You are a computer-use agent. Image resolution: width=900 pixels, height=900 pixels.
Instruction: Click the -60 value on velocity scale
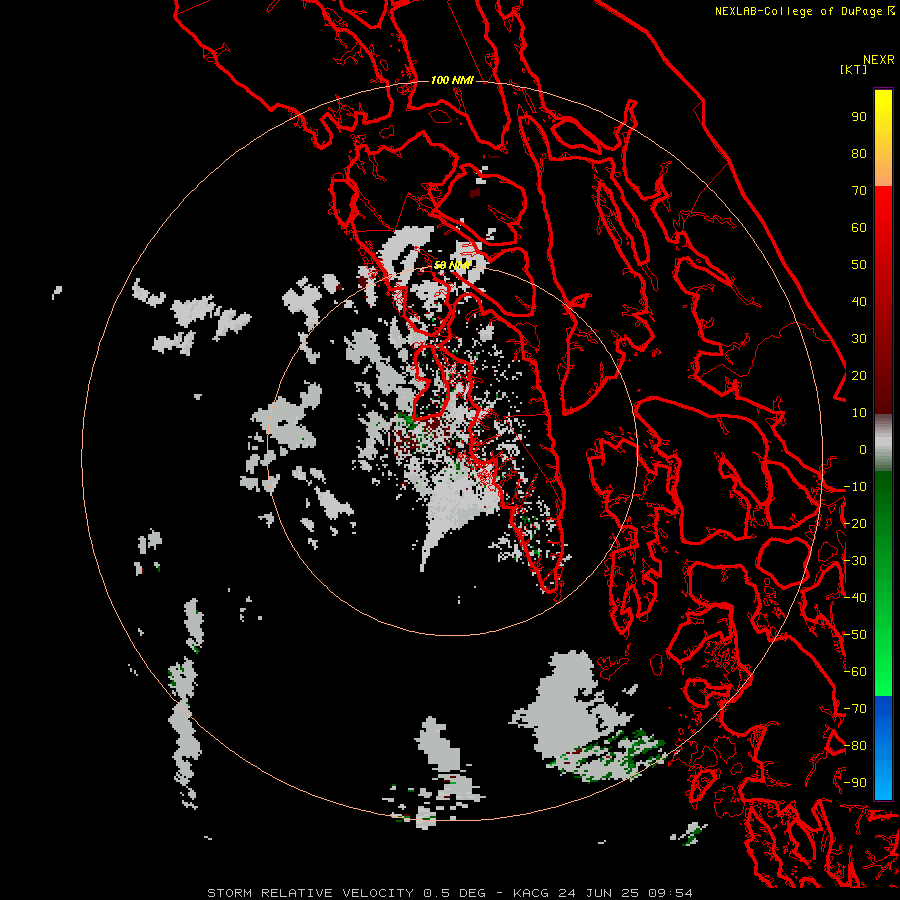click(855, 672)
